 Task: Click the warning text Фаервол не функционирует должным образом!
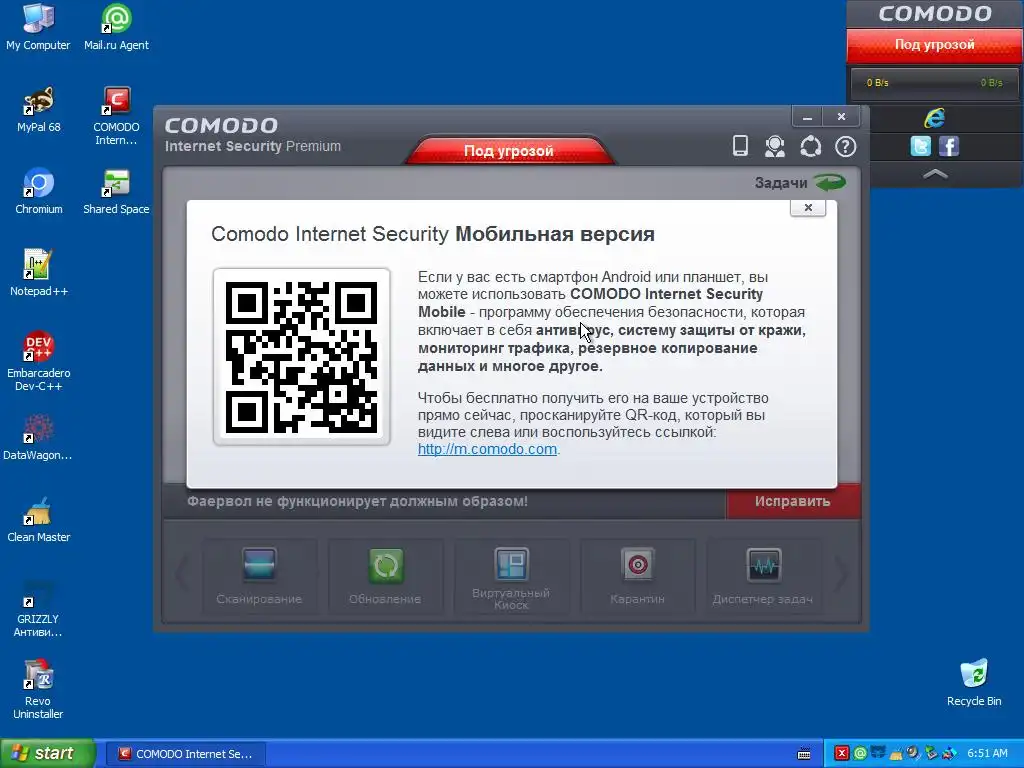pyautogui.click(x=357, y=501)
